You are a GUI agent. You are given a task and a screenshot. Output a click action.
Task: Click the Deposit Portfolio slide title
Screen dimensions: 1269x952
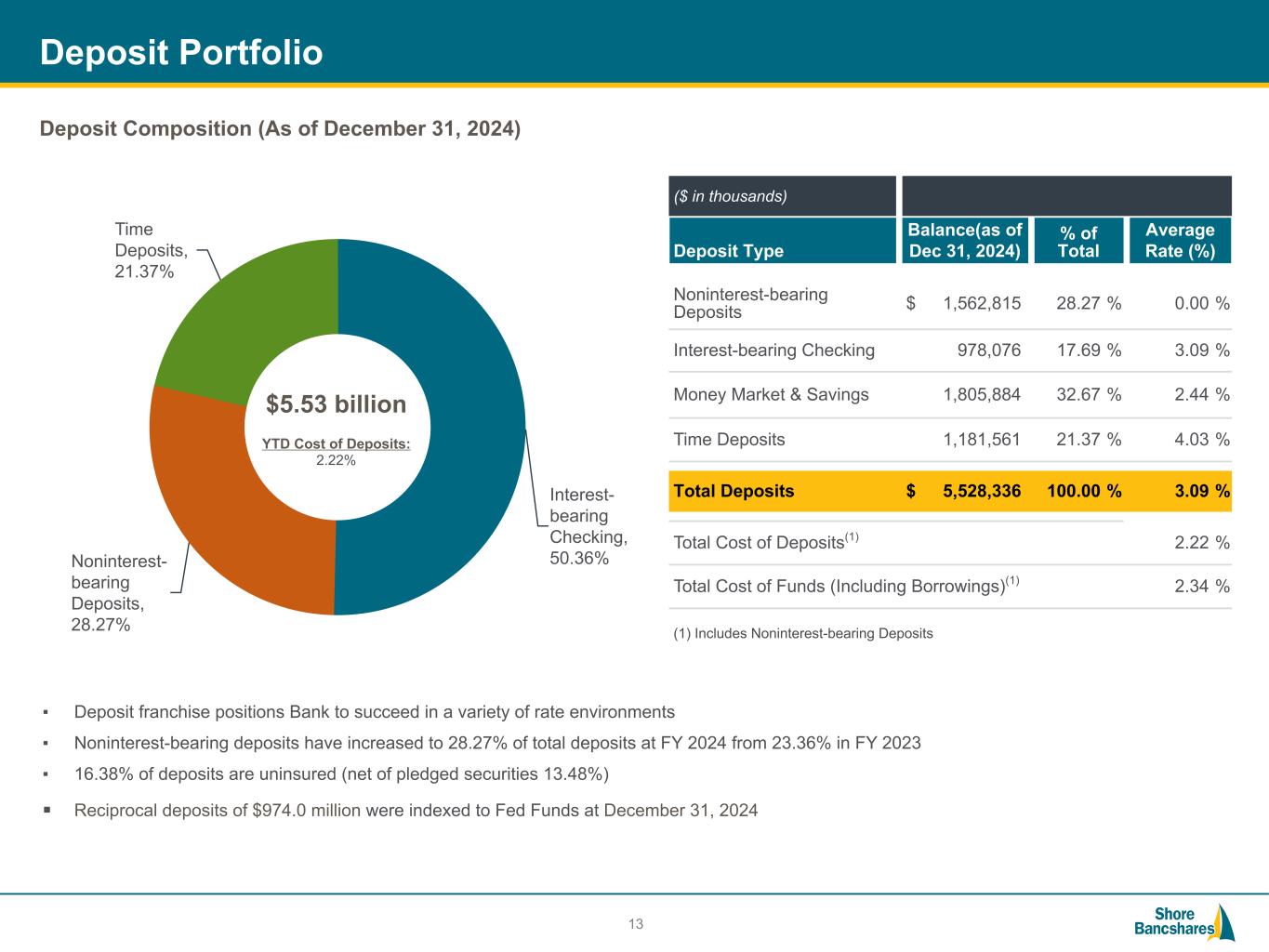[181, 53]
